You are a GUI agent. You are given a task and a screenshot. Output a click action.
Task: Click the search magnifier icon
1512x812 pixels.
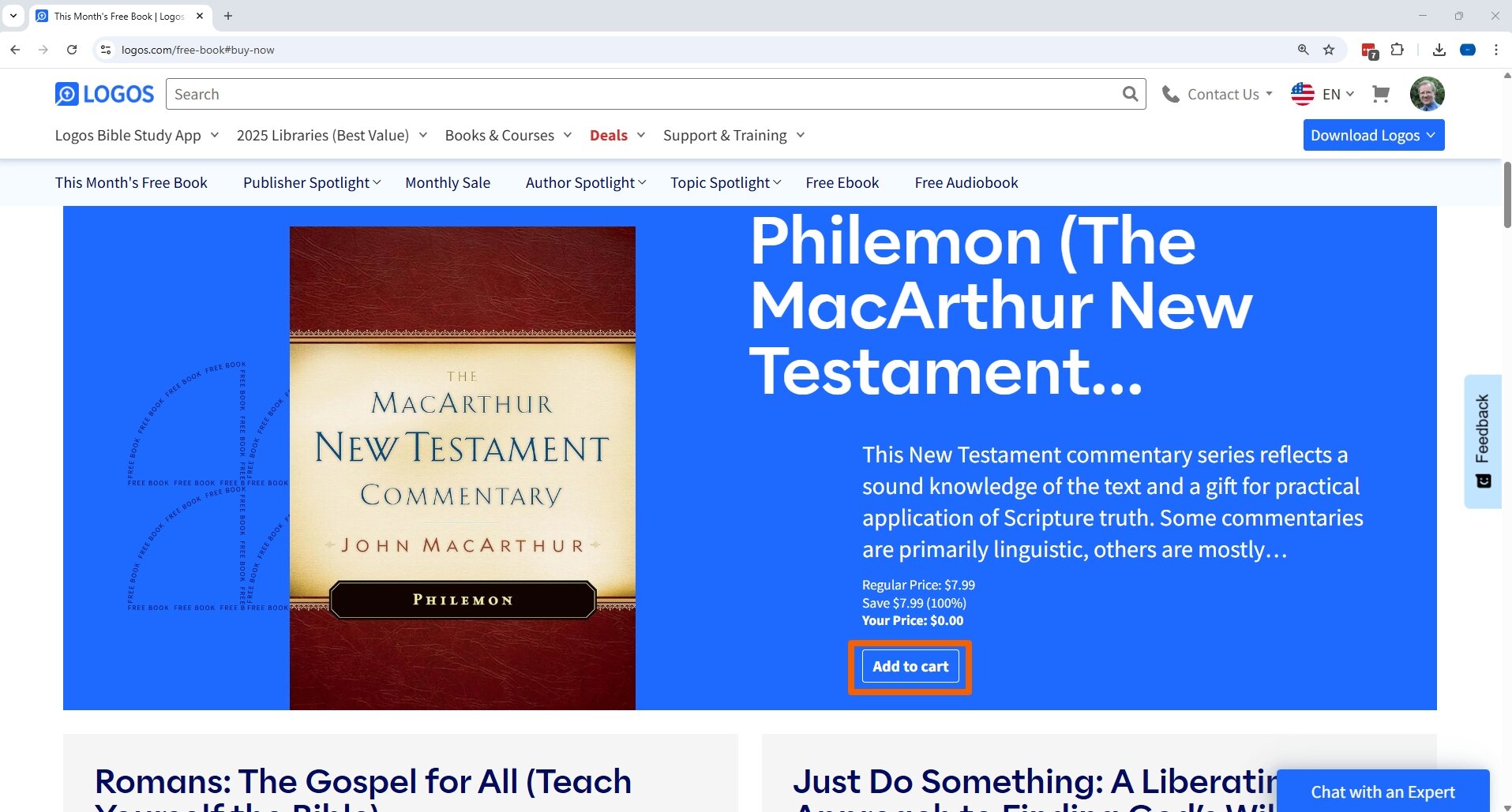point(1131,94)
